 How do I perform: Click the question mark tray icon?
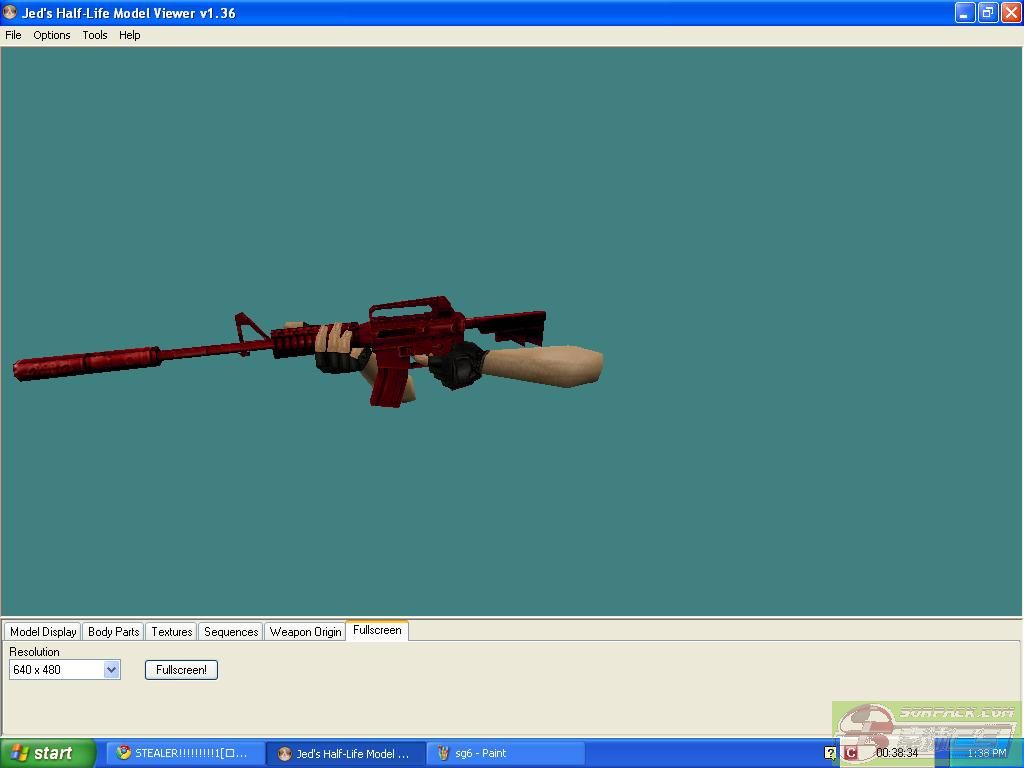point(830,753)
